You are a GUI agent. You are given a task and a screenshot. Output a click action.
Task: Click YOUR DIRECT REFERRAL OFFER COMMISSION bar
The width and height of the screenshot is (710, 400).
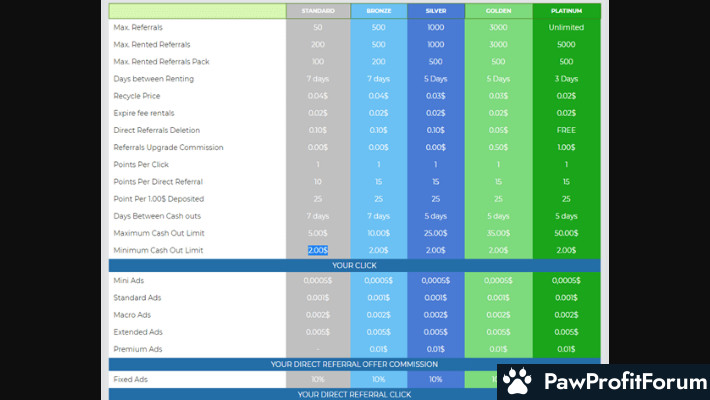(x=354, y=364)
